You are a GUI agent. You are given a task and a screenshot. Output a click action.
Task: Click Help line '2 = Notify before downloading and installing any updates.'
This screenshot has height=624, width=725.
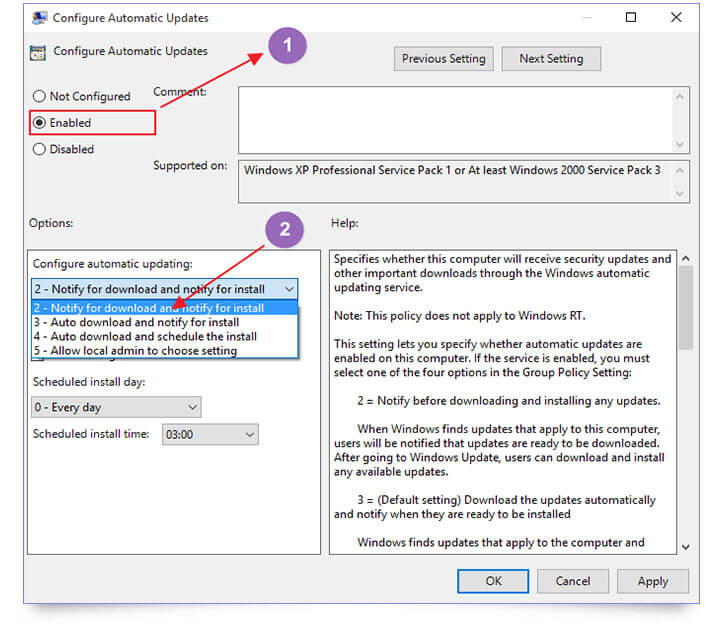click(x=509, y=401)
